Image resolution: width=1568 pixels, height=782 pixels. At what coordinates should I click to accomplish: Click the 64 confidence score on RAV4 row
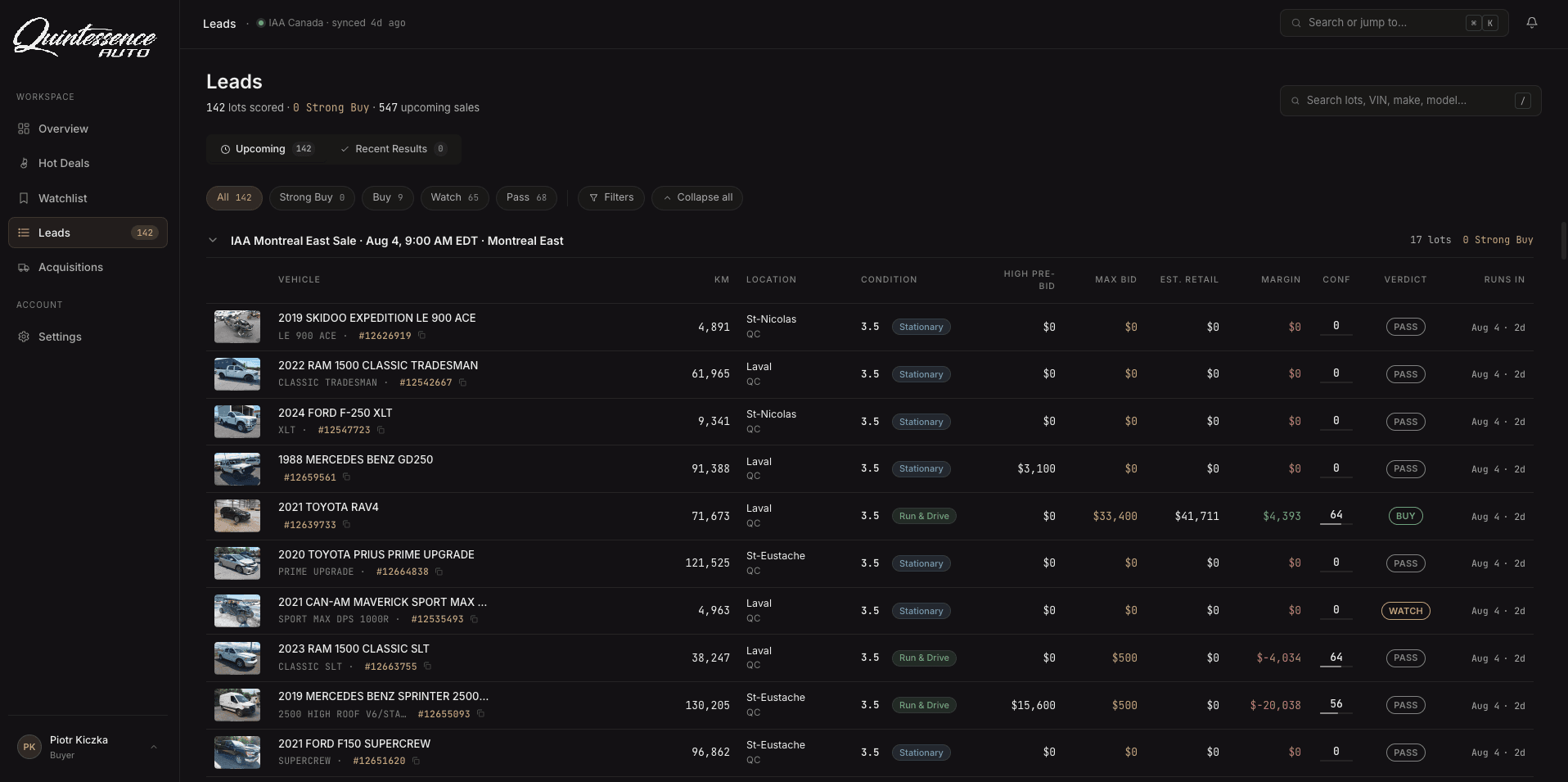pyautogui.click(x=1336, y=515)
